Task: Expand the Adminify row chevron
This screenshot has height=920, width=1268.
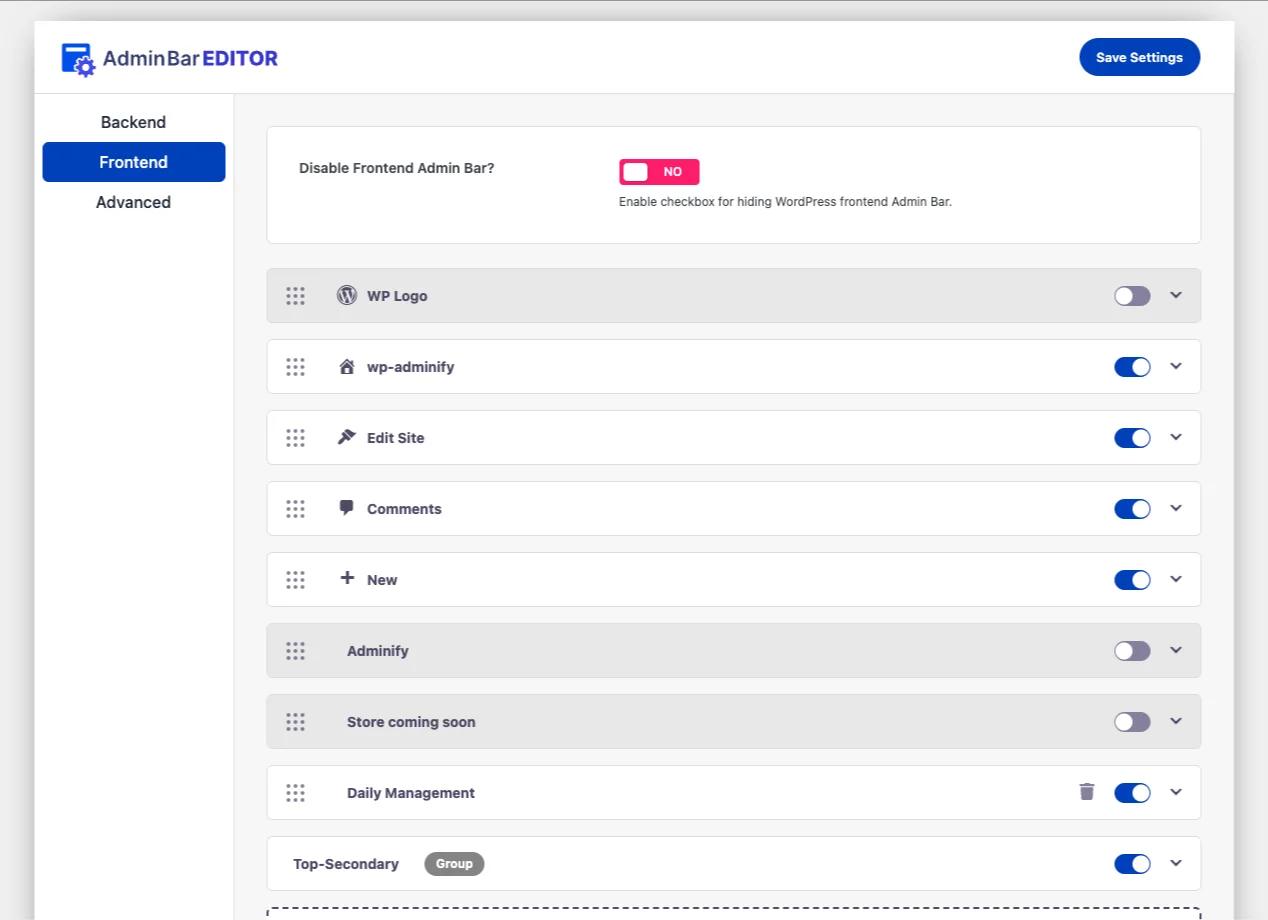Action: [1176, 650]
